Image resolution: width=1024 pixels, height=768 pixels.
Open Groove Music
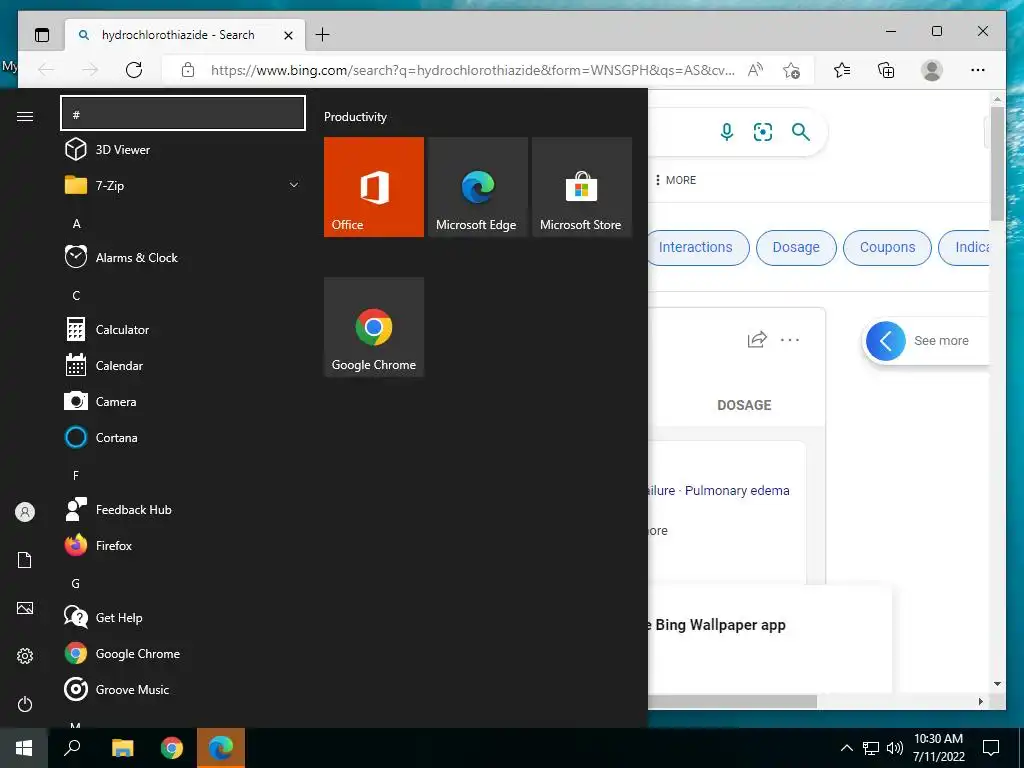(183, 690)
